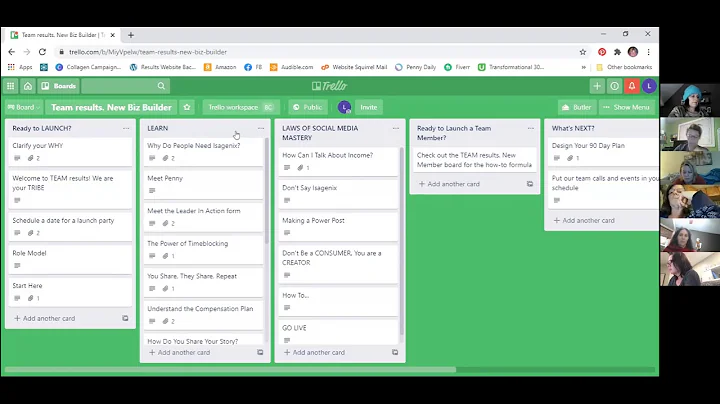
Task: Open How Can I Talk About Income? card
Action: [338, 161]
